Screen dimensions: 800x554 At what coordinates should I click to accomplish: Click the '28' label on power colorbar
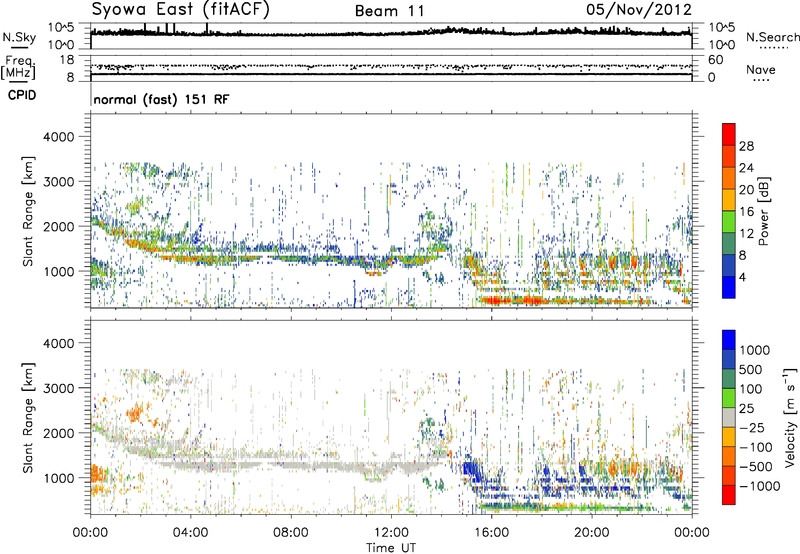(x=746, y=146)
